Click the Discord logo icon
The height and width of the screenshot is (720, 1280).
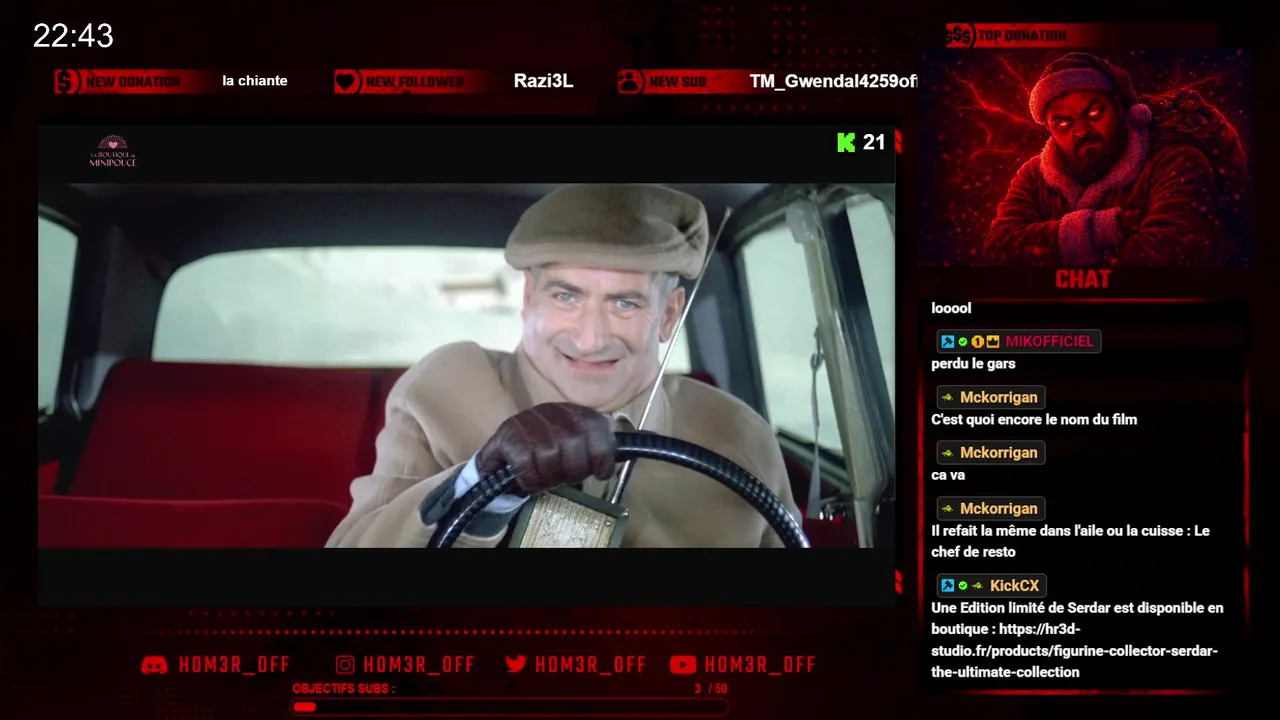154,665
